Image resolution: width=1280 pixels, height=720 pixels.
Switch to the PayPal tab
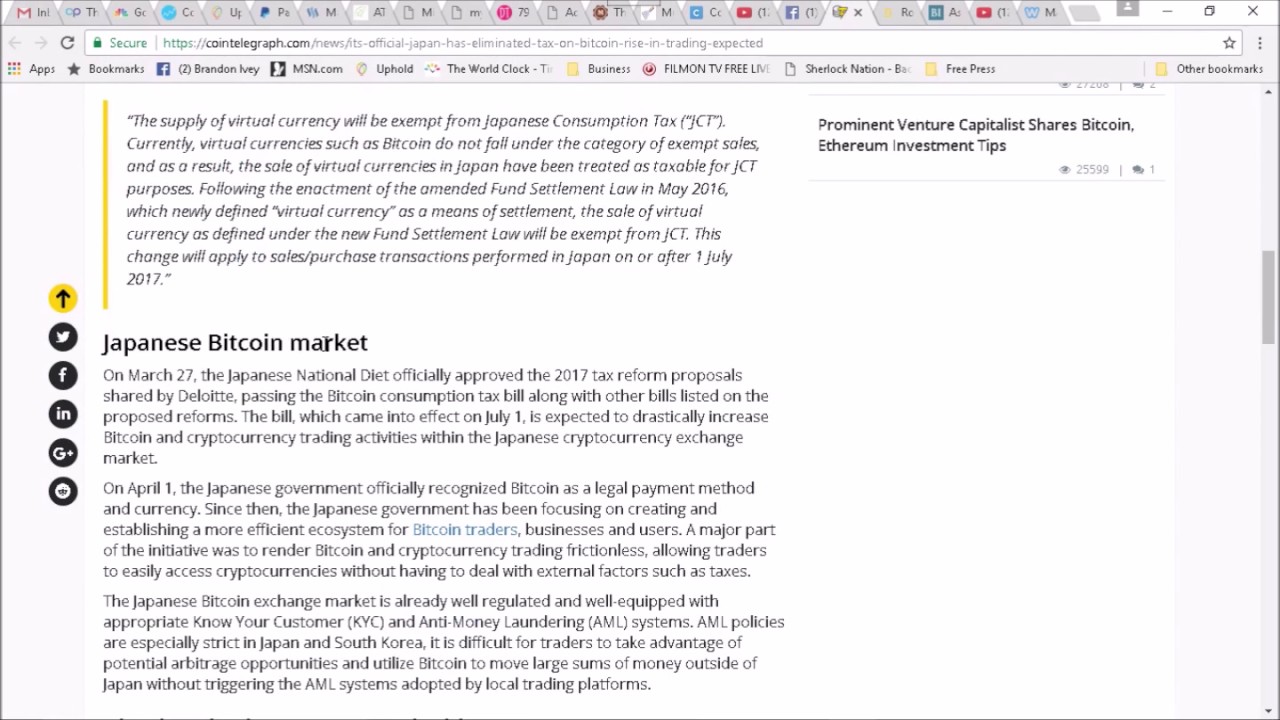point(273,13)
